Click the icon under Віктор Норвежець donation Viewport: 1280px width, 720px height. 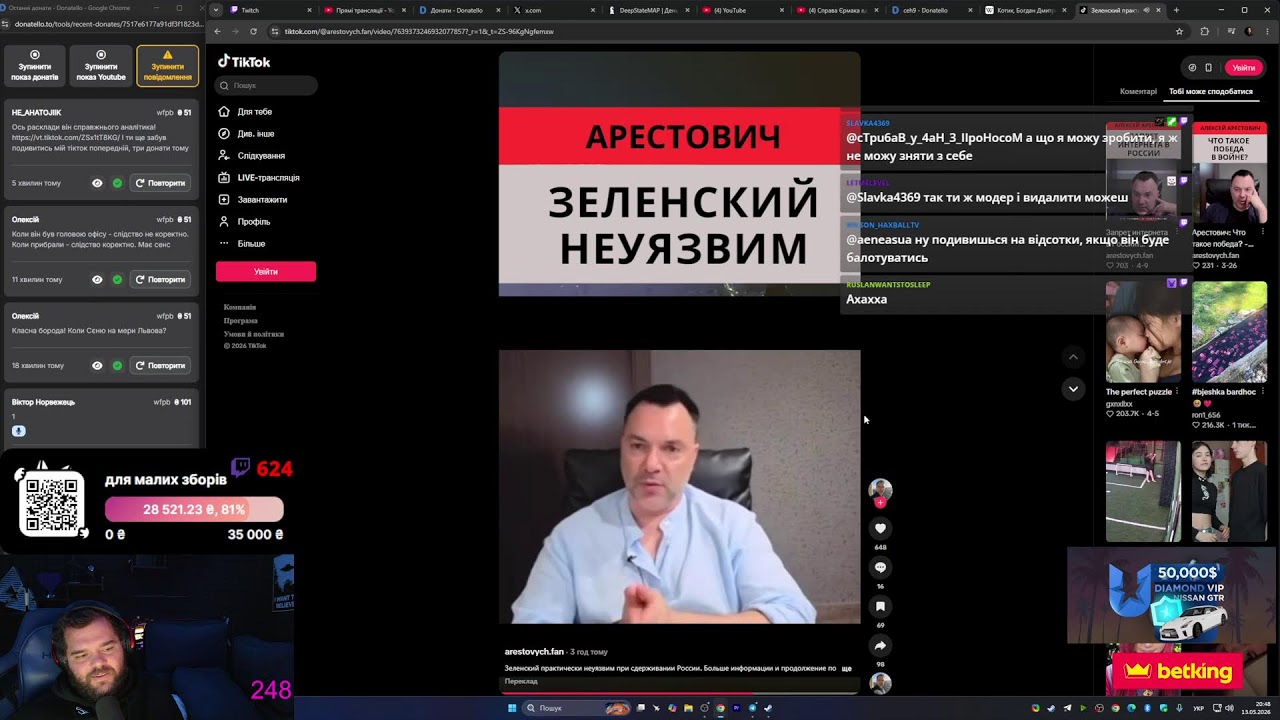(x=18, y=431)
